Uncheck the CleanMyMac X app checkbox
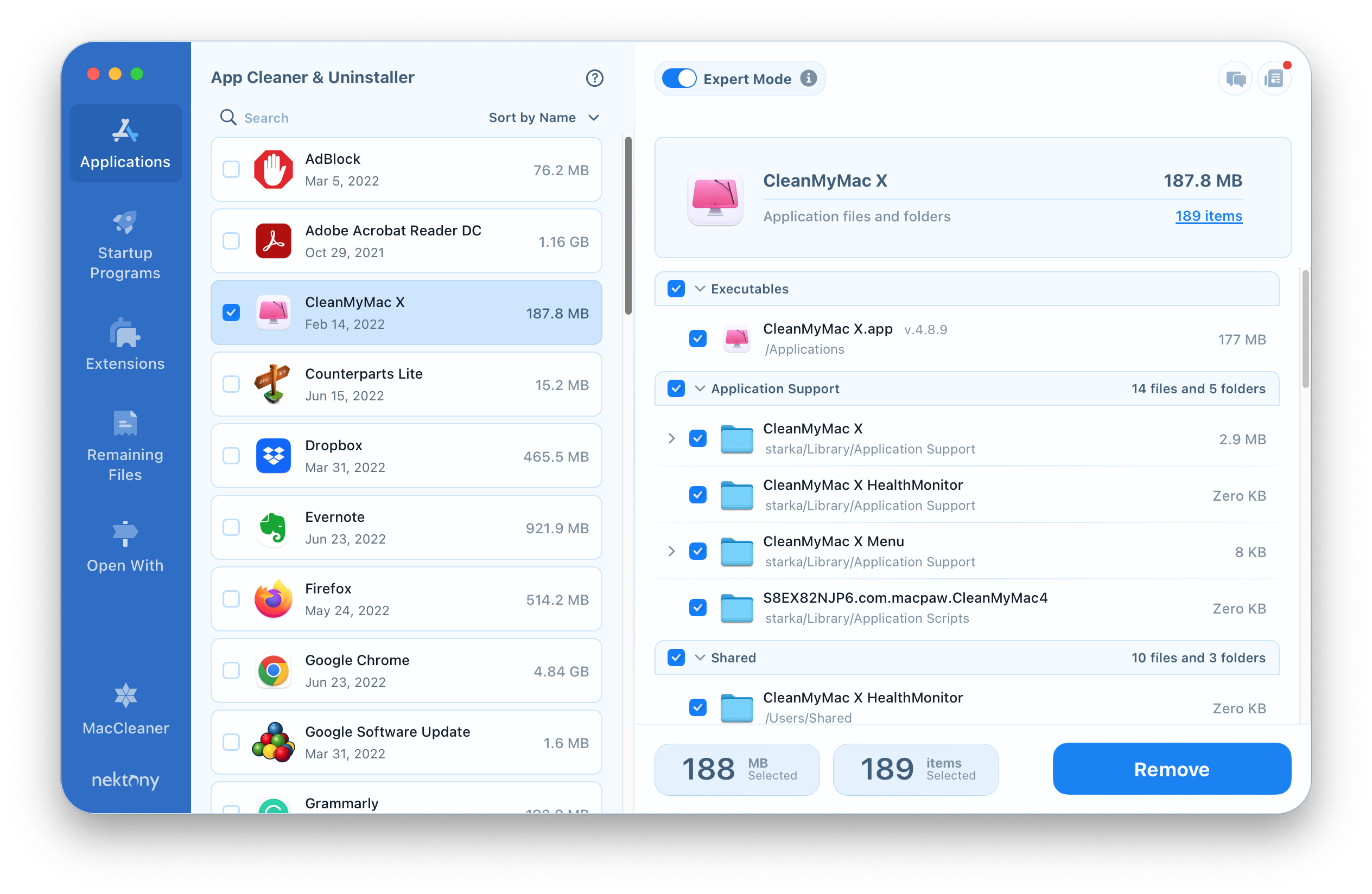This screenshot has height=894, width=1372. pos(232,313)
